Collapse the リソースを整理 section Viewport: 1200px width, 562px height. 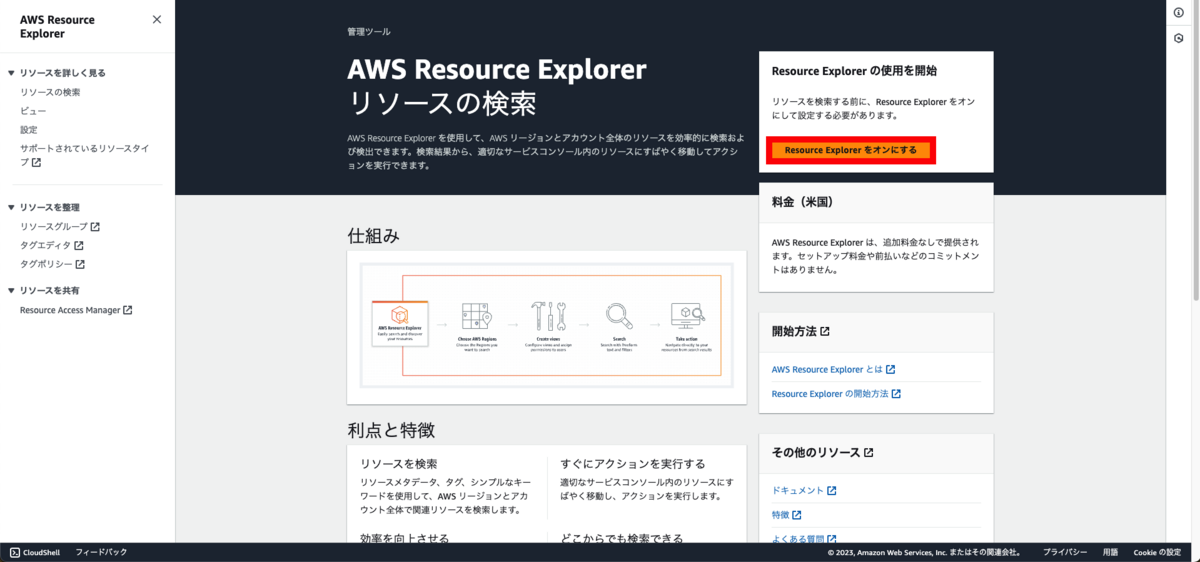[11, 208]
